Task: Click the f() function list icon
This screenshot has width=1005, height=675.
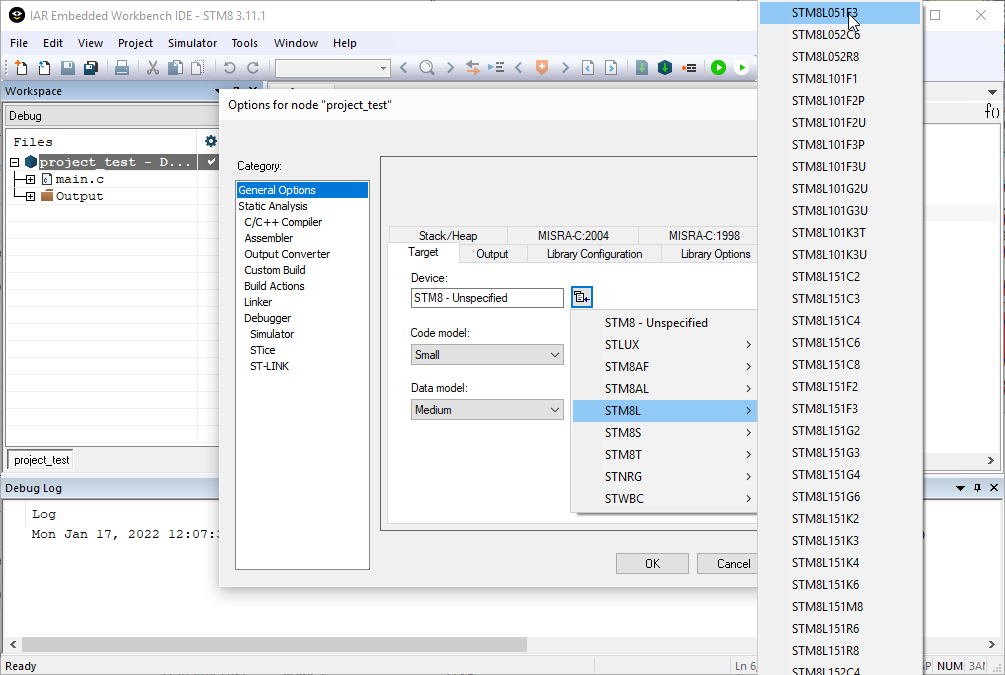Action: pos(992,112)
